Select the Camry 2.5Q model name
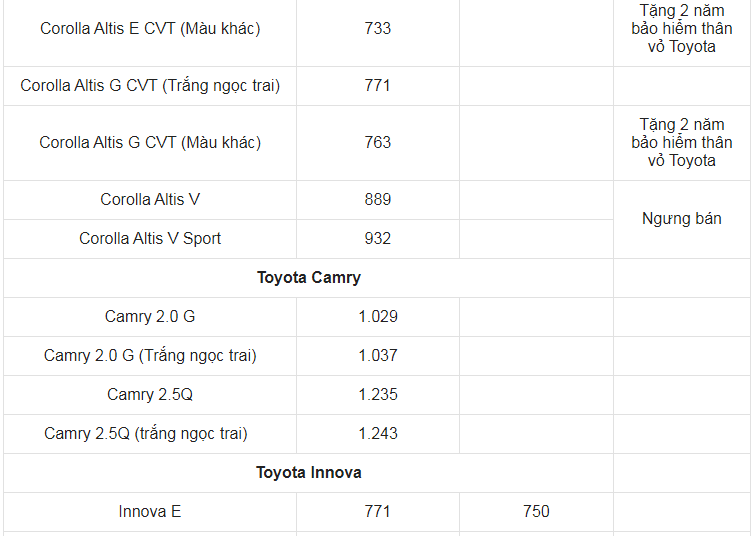 150,395
